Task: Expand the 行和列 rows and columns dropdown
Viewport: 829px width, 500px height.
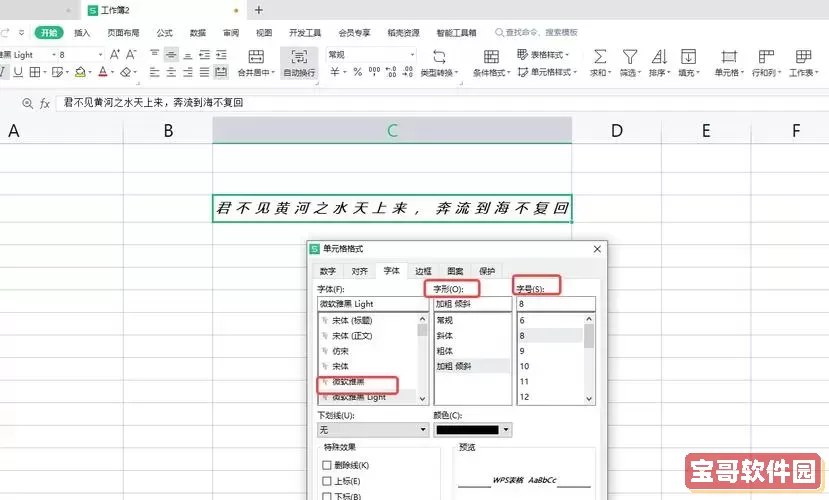Action: tap(779, 73)
